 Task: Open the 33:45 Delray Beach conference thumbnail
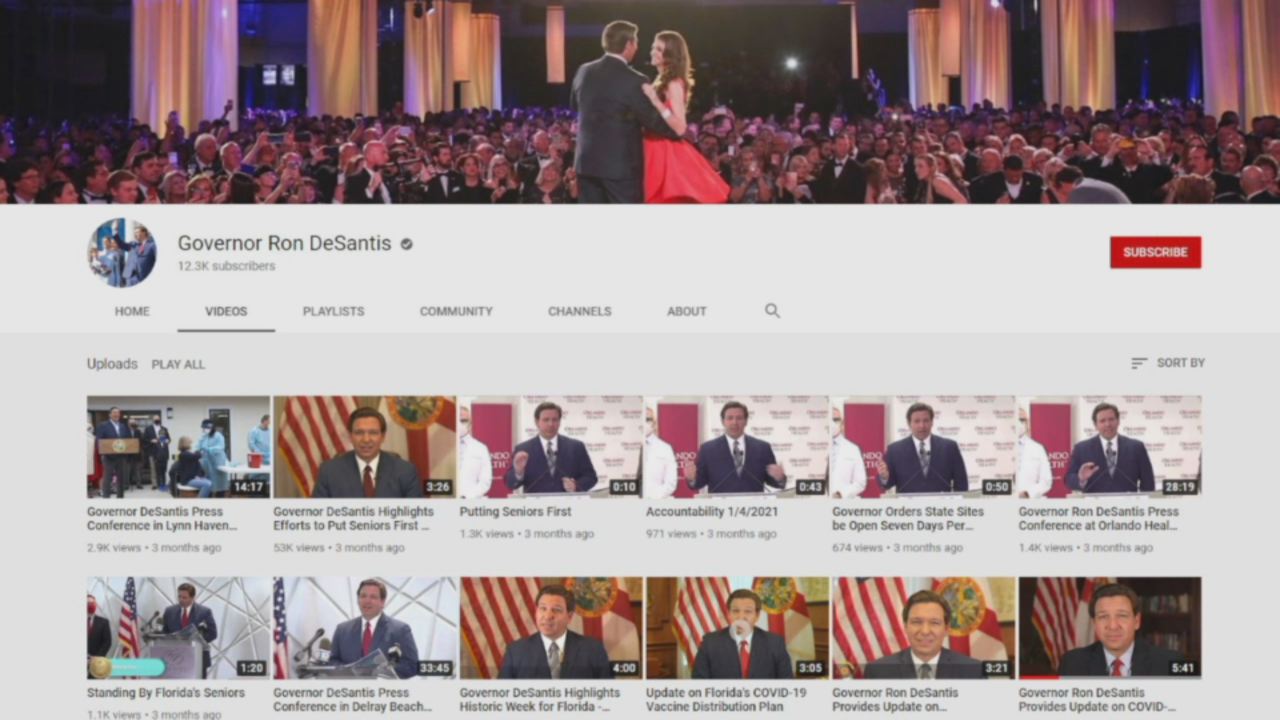coord(364,628)
